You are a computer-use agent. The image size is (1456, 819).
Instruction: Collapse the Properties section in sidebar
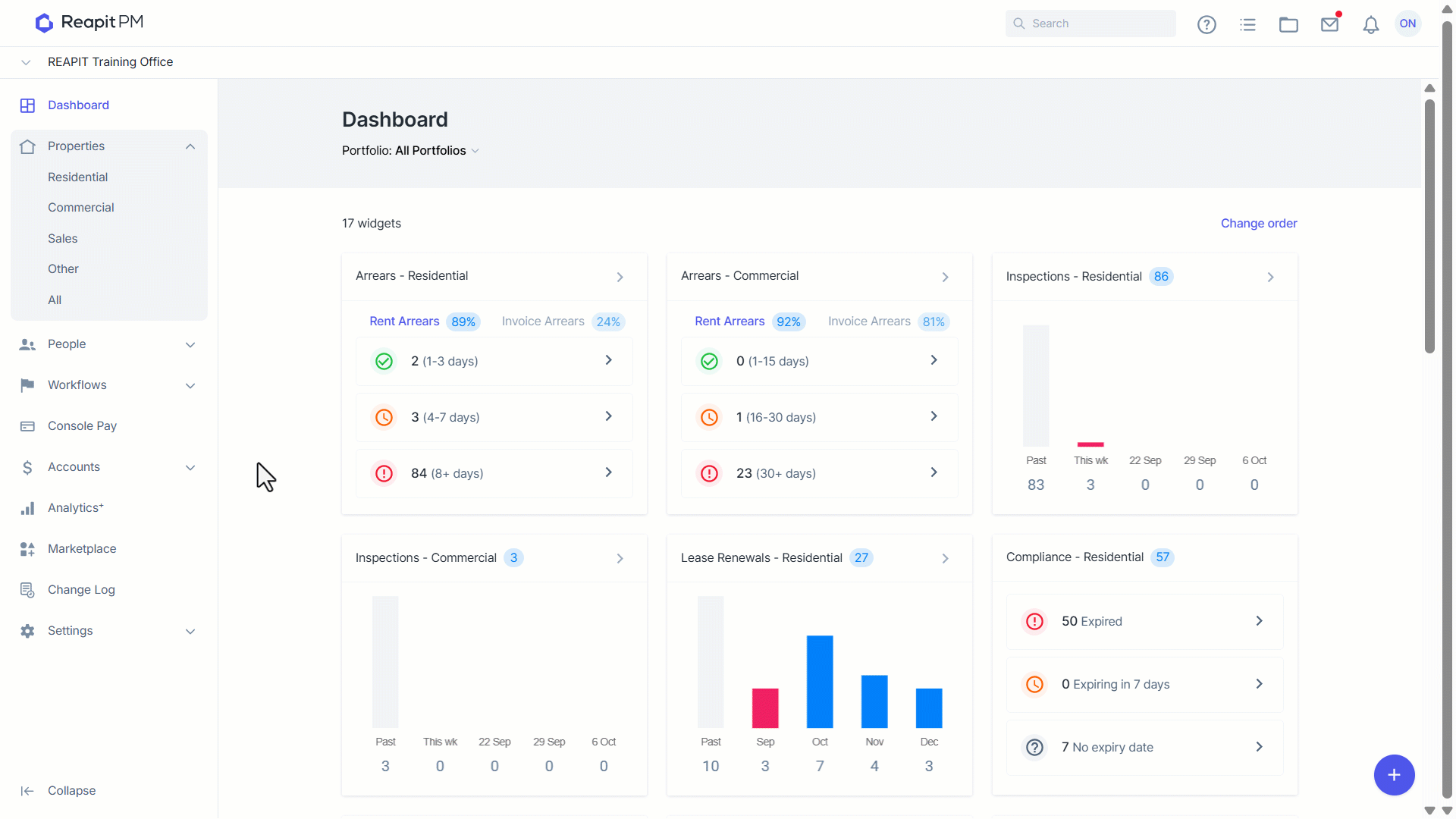190,146
